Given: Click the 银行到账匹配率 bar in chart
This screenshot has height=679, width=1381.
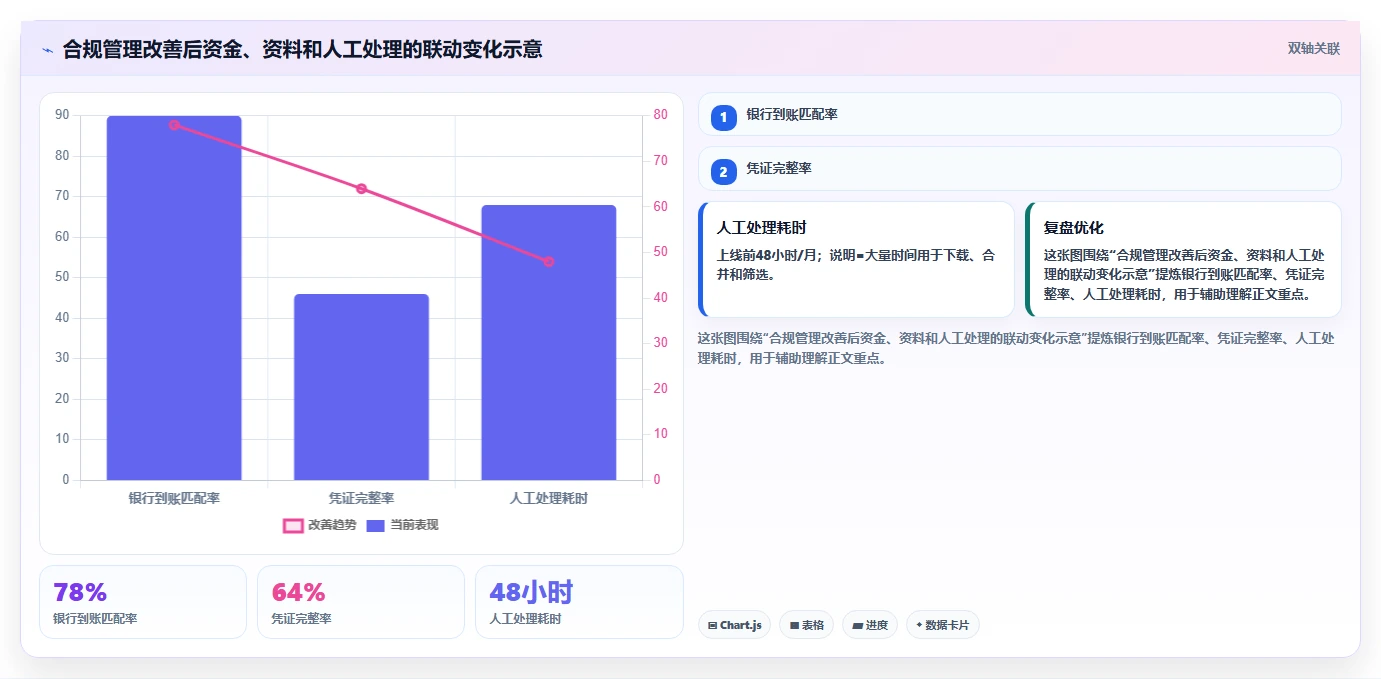Looking at the screenshot, I should click(x=174, y=298).
